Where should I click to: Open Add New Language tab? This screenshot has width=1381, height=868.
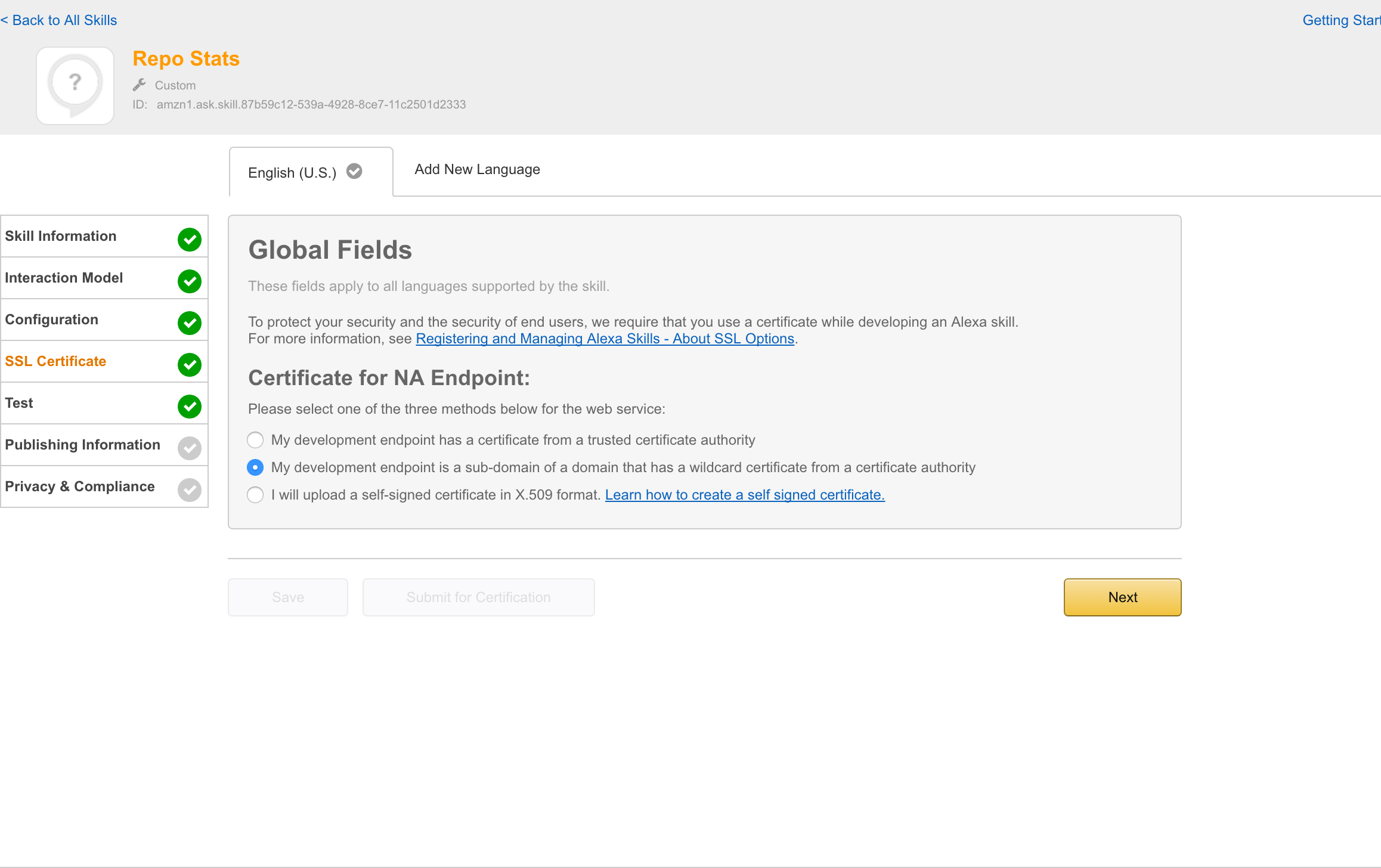click(478, 169)
